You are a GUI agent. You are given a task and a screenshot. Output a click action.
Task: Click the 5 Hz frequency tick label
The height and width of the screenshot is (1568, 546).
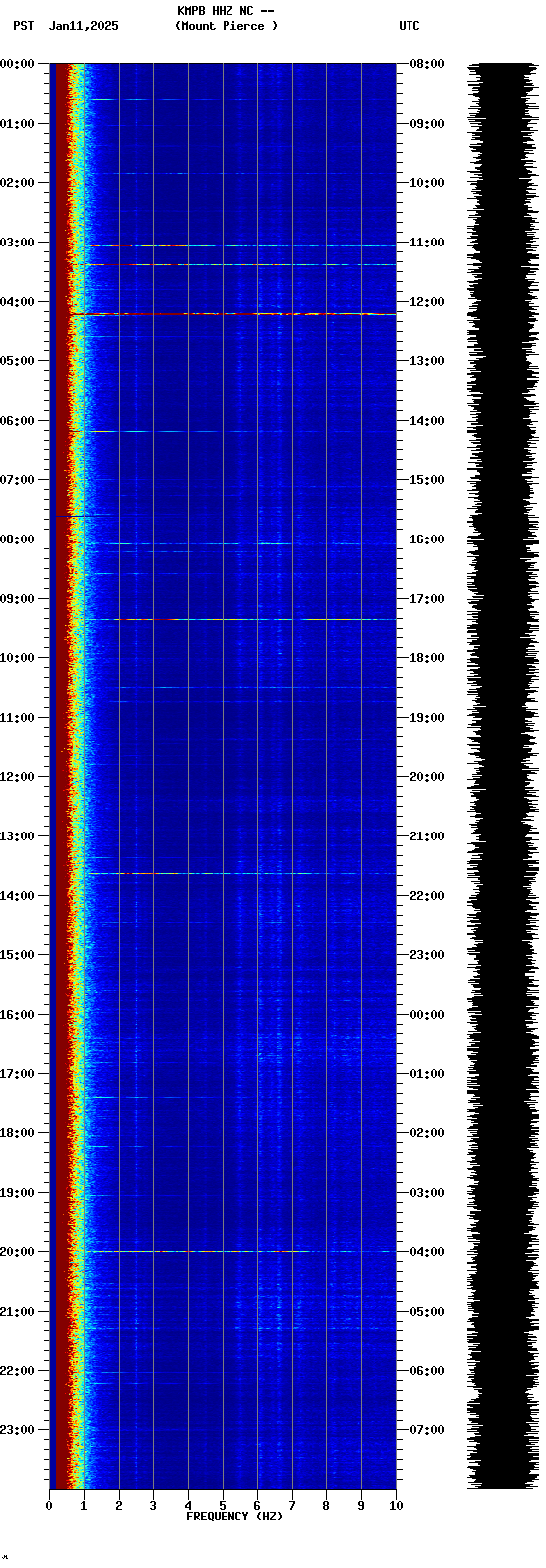[x=223, y=1506]
